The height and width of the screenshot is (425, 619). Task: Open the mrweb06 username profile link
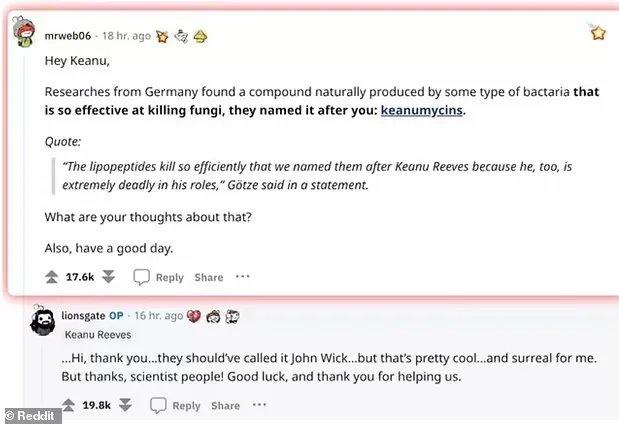(68, 36)
